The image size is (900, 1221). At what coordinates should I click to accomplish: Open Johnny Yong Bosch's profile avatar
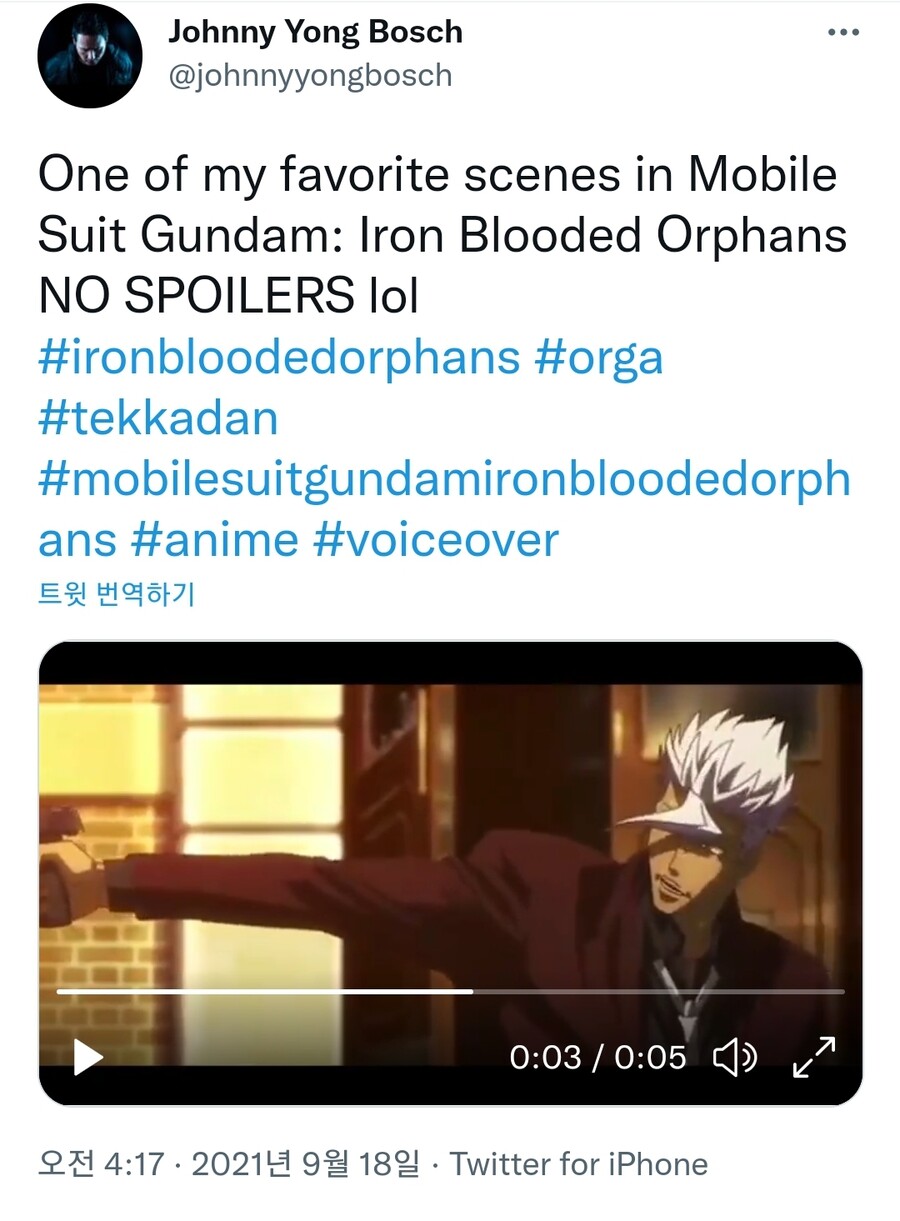tap(90, 56)
